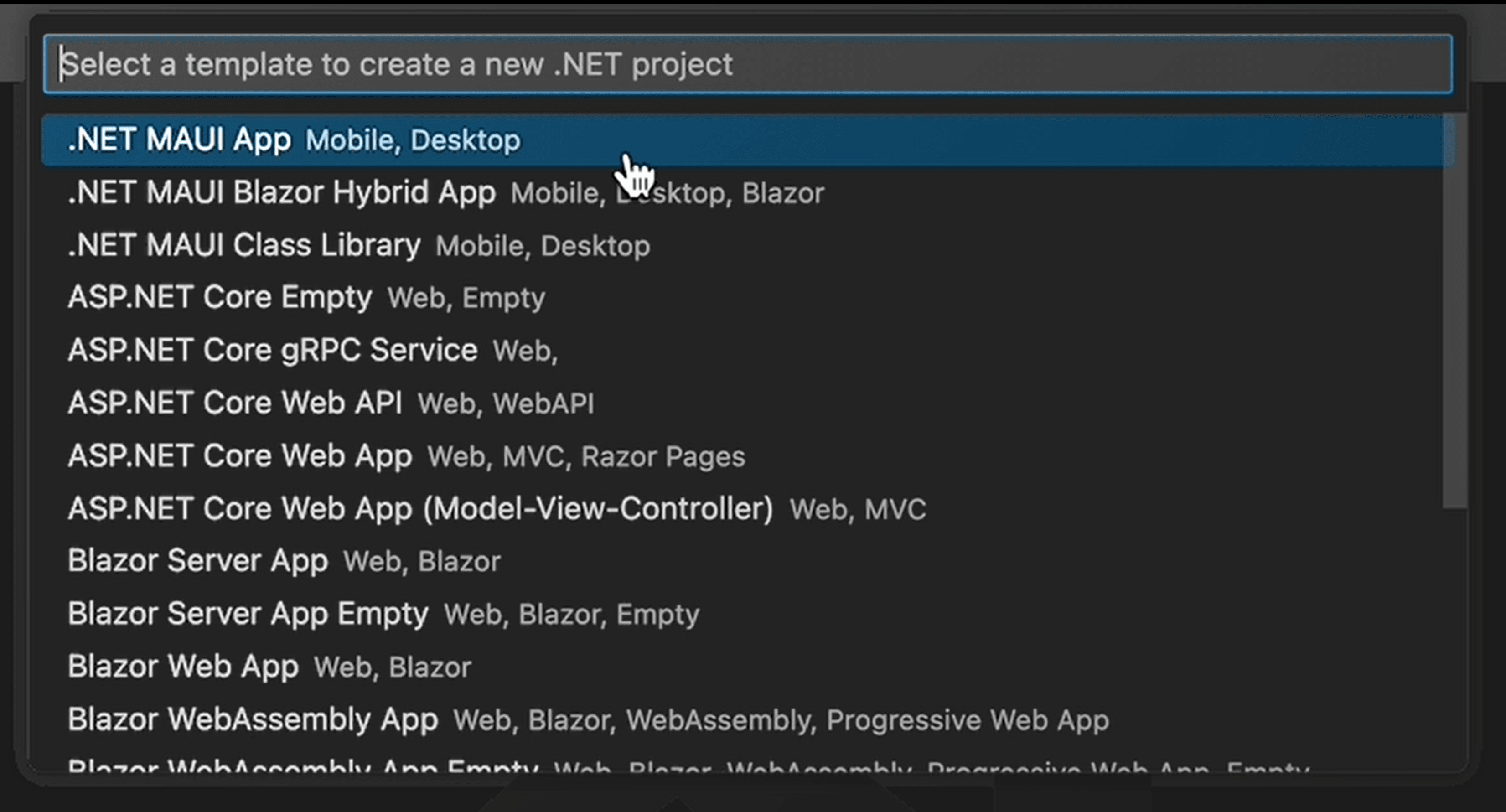Viewport: 1506px width, 812px height.
Task: Select ASP.NET Core Web App (Model-View-Controller)
Action: (x=748, y=509)
